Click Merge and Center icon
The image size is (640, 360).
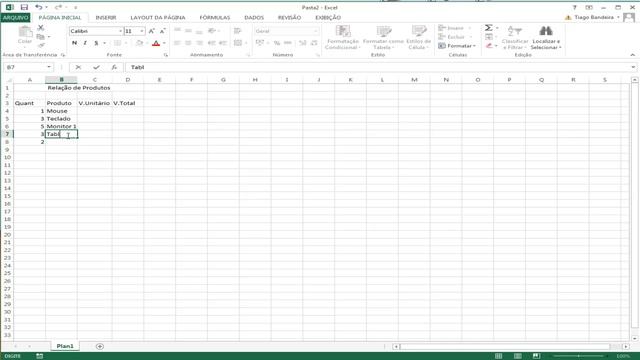tap(238, 43)
